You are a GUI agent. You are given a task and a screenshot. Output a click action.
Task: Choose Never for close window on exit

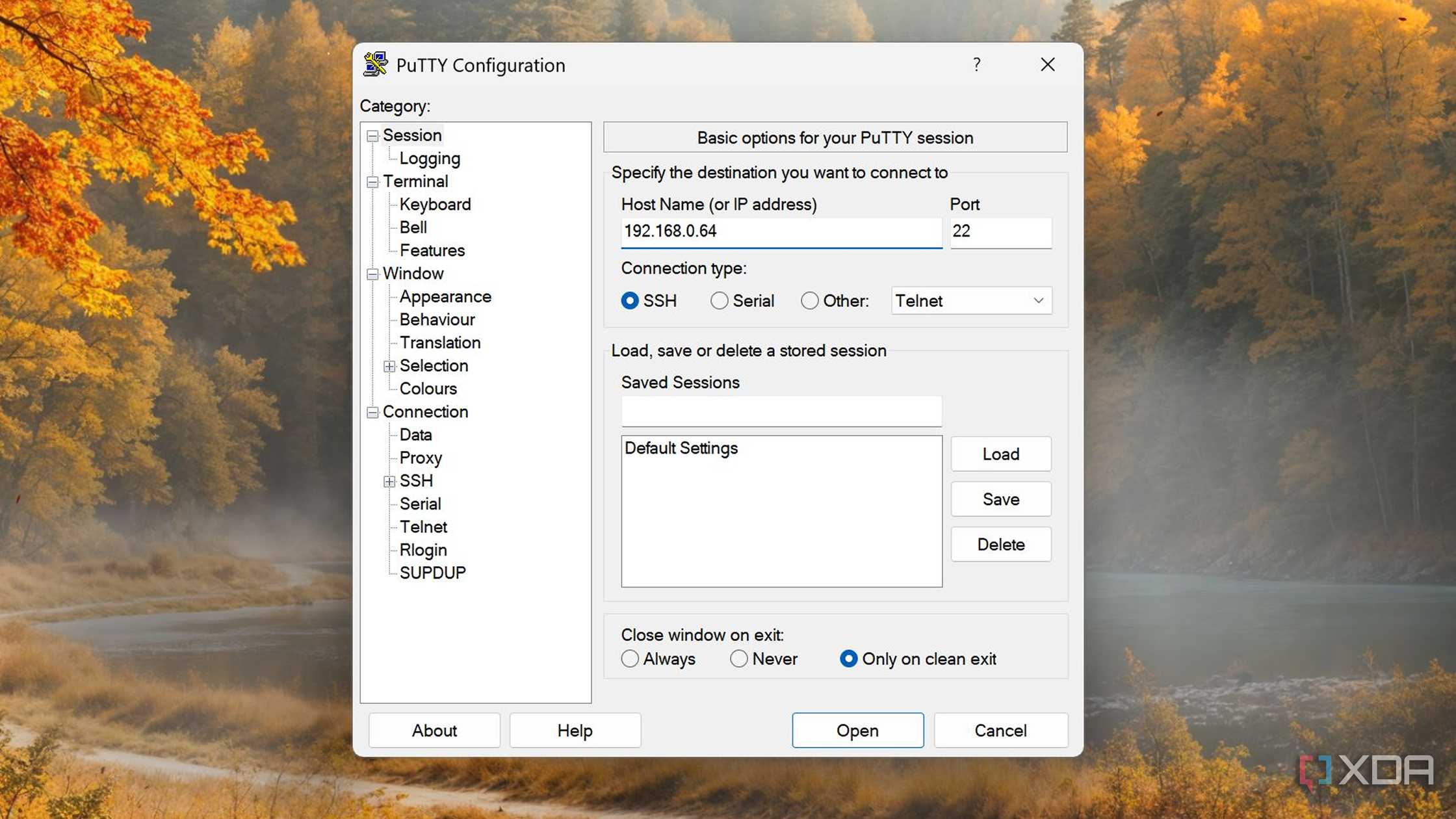(738, 658)
